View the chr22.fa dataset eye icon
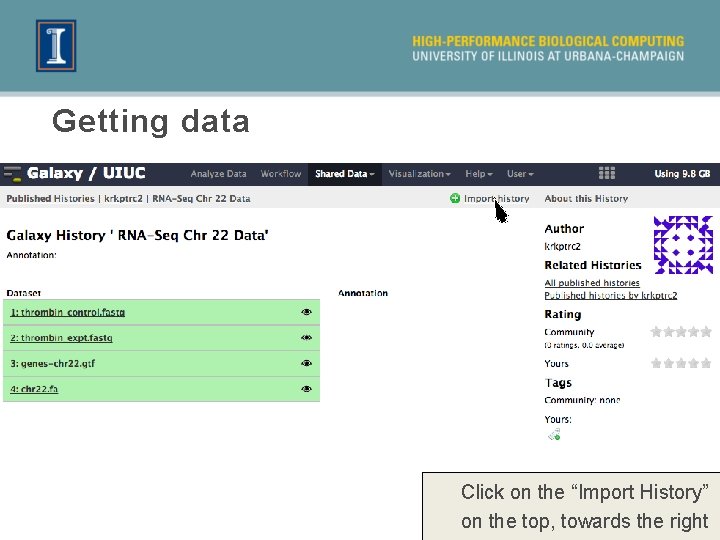This screenshot has height=540, width=720. [x=307, y=389]
